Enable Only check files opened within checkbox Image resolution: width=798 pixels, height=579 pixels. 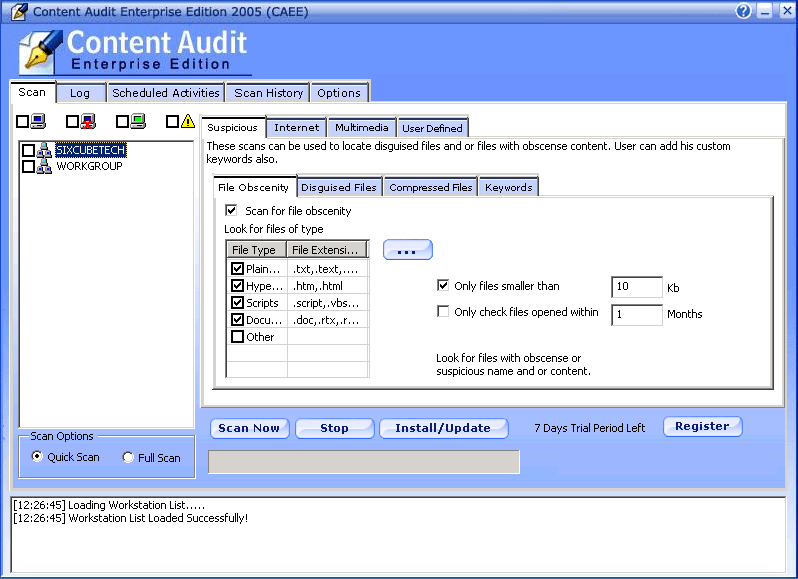[x=443, y=311]
